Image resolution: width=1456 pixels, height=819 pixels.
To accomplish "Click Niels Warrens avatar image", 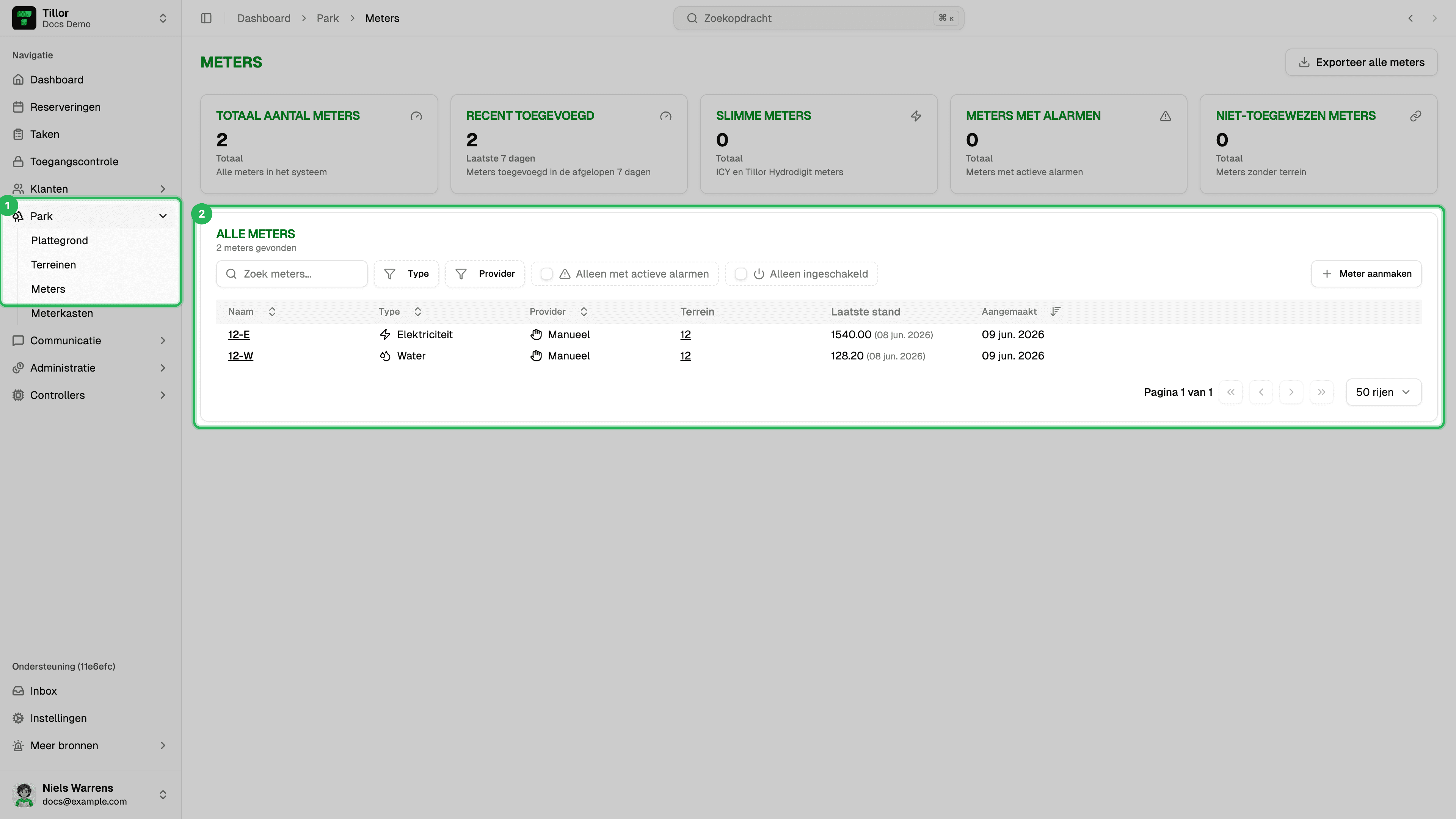I will pyautogui.click(x=24, y=794).
